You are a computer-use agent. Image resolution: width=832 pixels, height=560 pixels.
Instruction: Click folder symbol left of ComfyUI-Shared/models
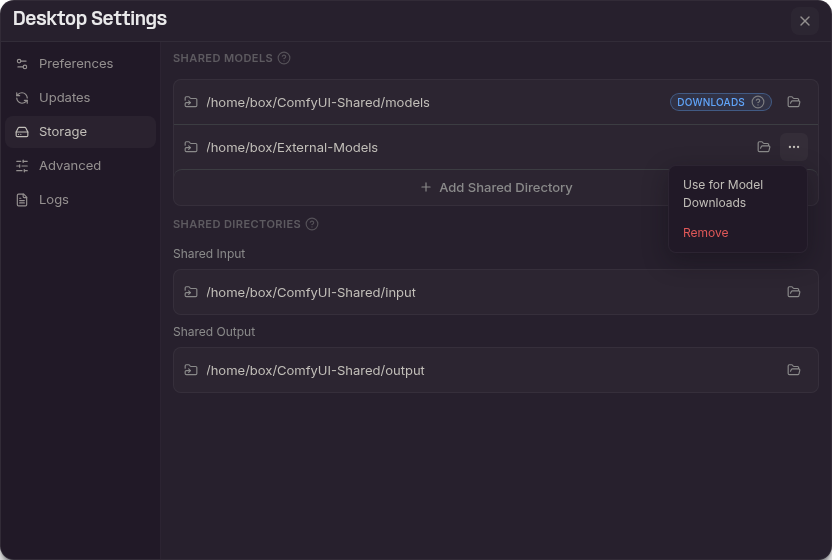(x=190, y=102)
